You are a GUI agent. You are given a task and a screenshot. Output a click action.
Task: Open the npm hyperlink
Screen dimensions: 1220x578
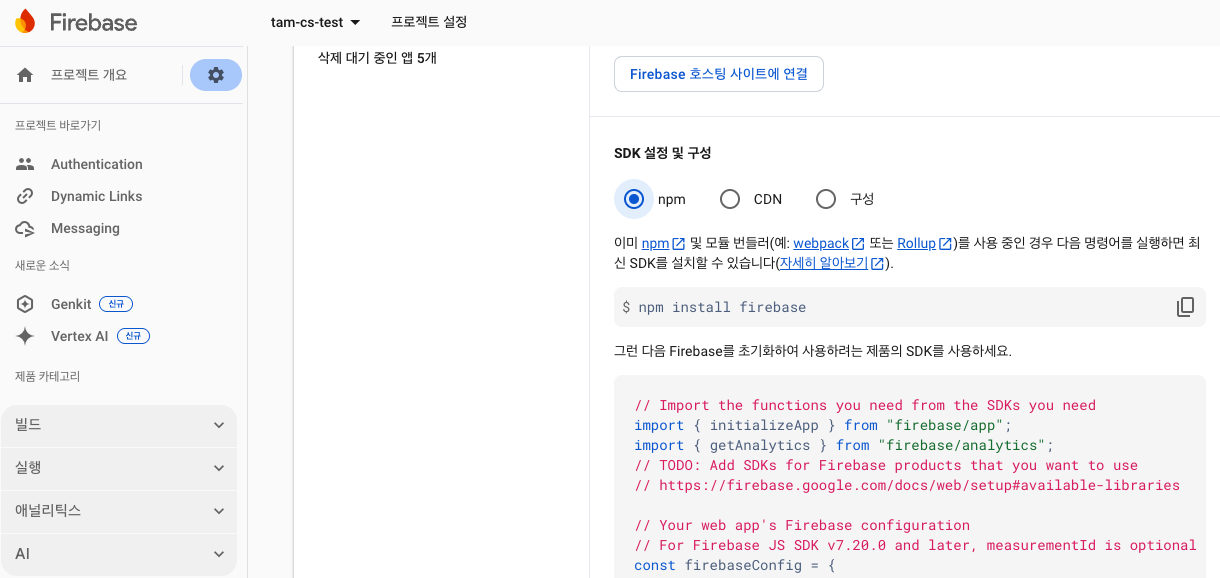(655, 243)
